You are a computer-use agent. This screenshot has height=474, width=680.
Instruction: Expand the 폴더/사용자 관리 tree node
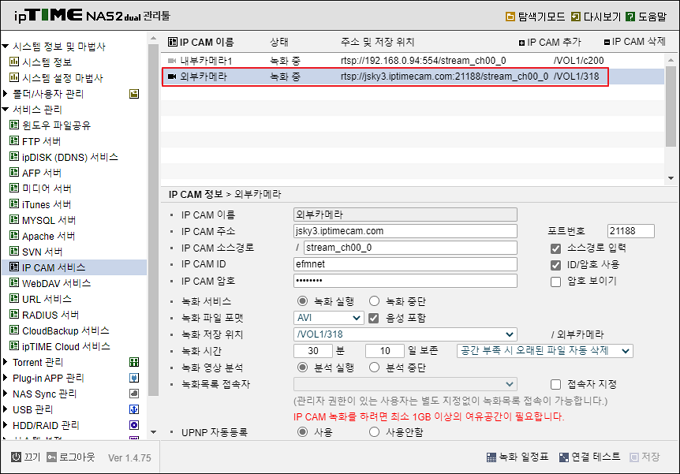coord(5,93)
